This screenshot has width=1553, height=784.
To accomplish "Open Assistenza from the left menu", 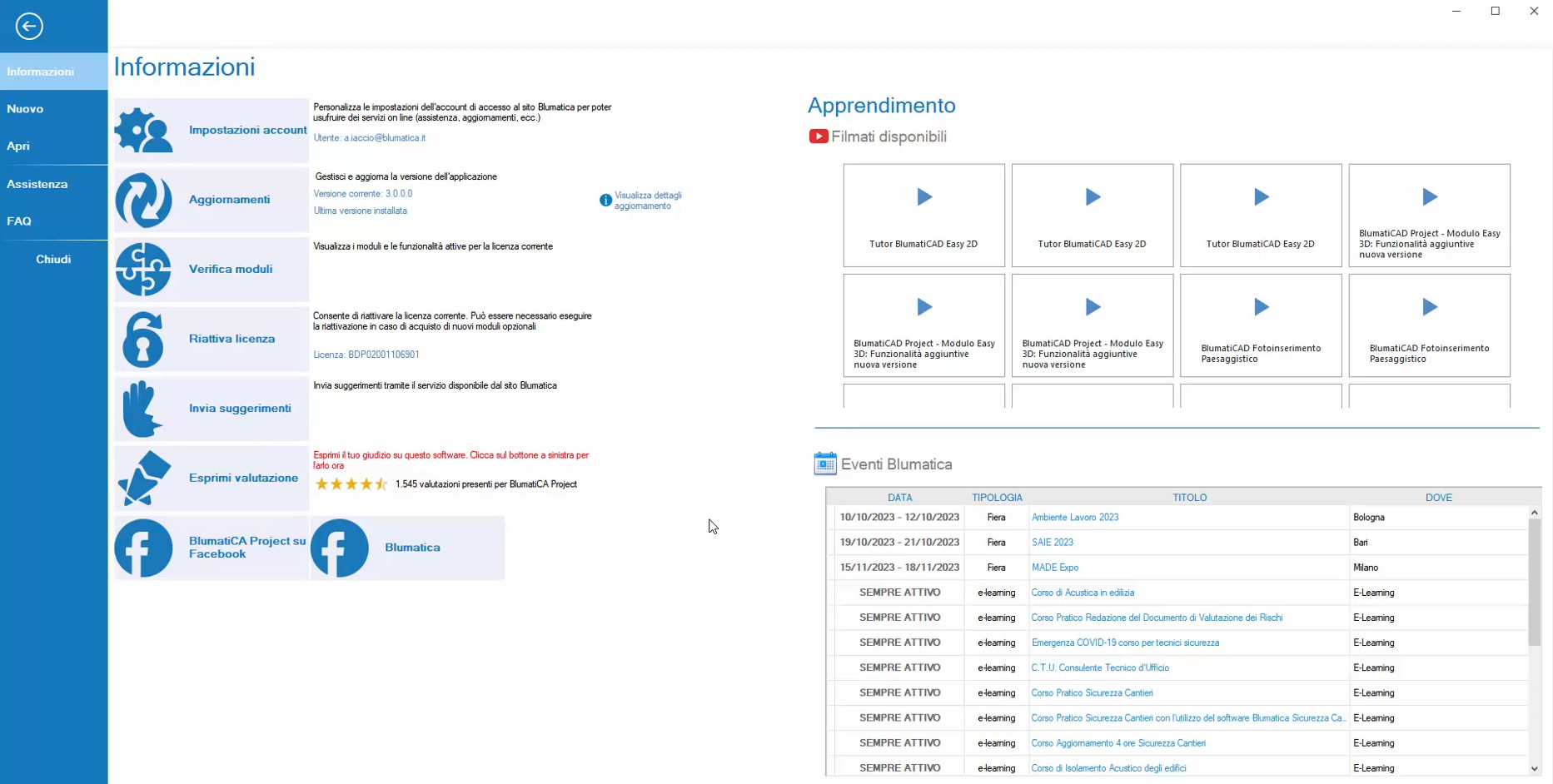I will pyautogui.click(x=37, y=184).
